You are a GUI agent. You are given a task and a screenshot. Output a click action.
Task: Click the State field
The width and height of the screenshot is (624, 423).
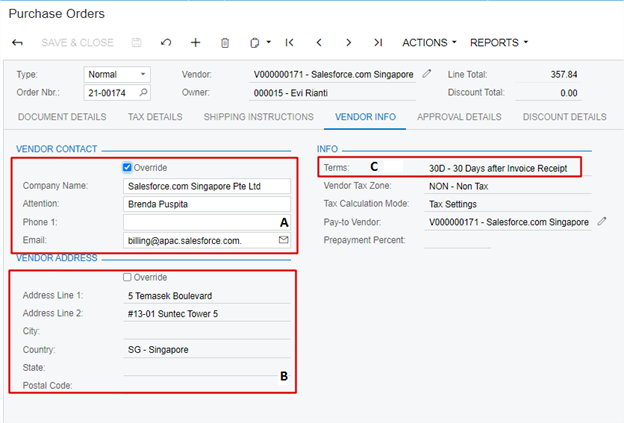tap(207, 367)
